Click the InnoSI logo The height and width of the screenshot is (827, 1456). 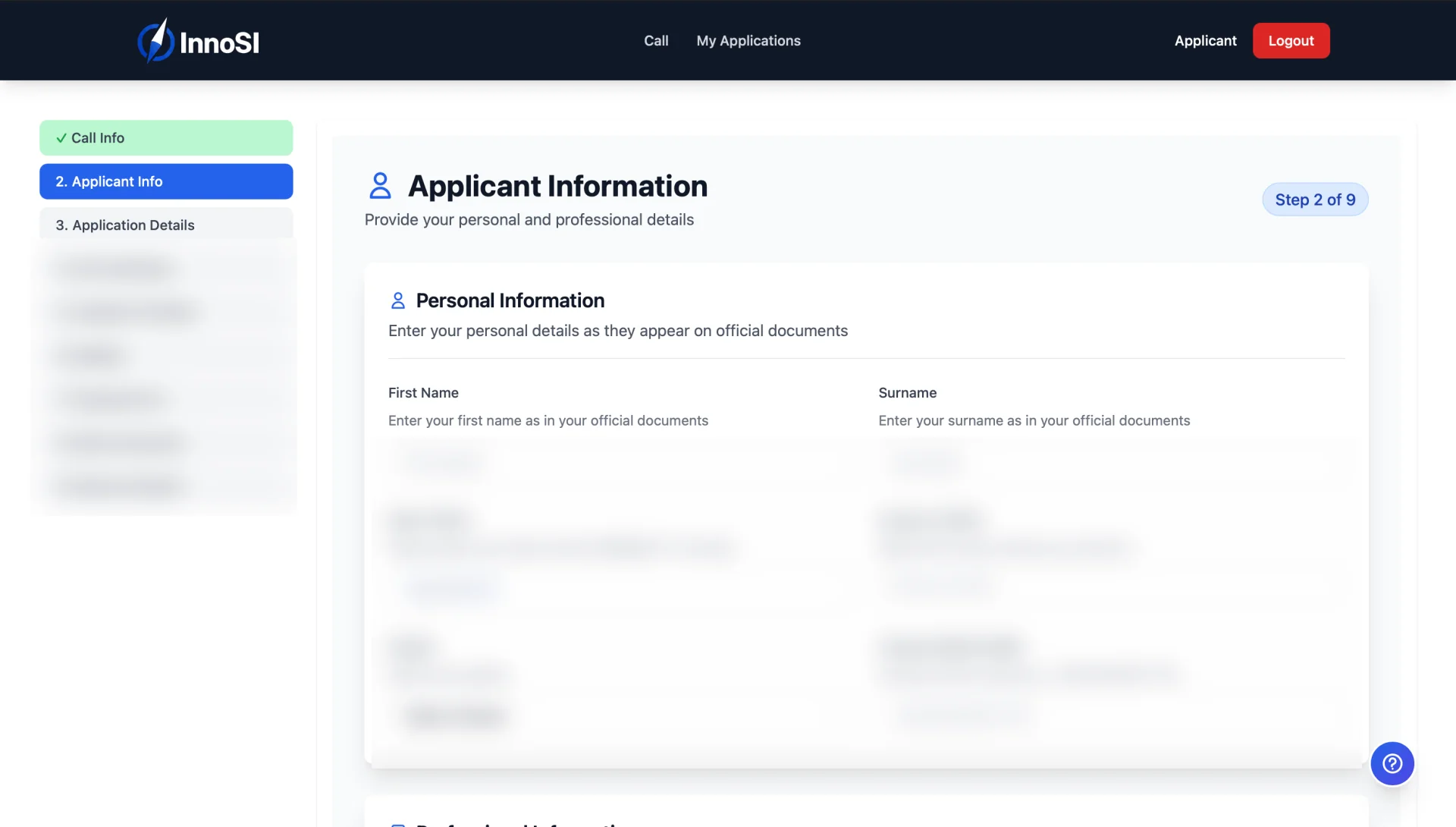[x=199, y=41]
